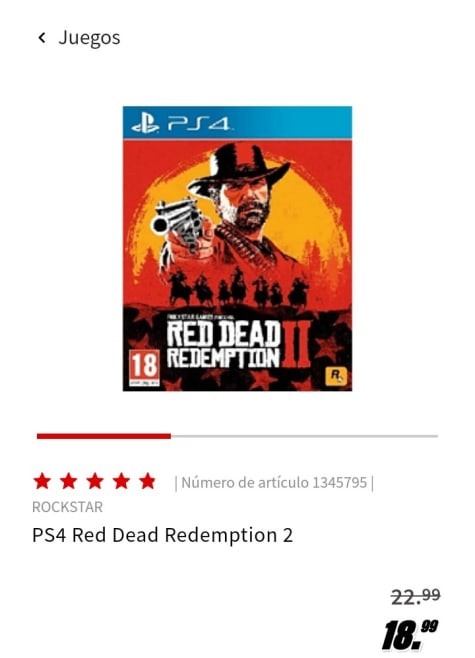Click the 18.99 sale price
475x658 pixels.
pyautogui.click(x=410, y=634)
